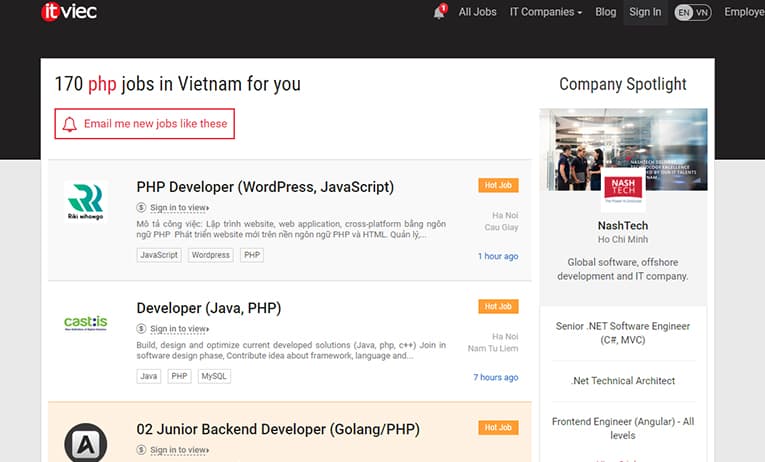765x462 pixels.
Task: Open the Blog page
Action: (x=605, y=12)
